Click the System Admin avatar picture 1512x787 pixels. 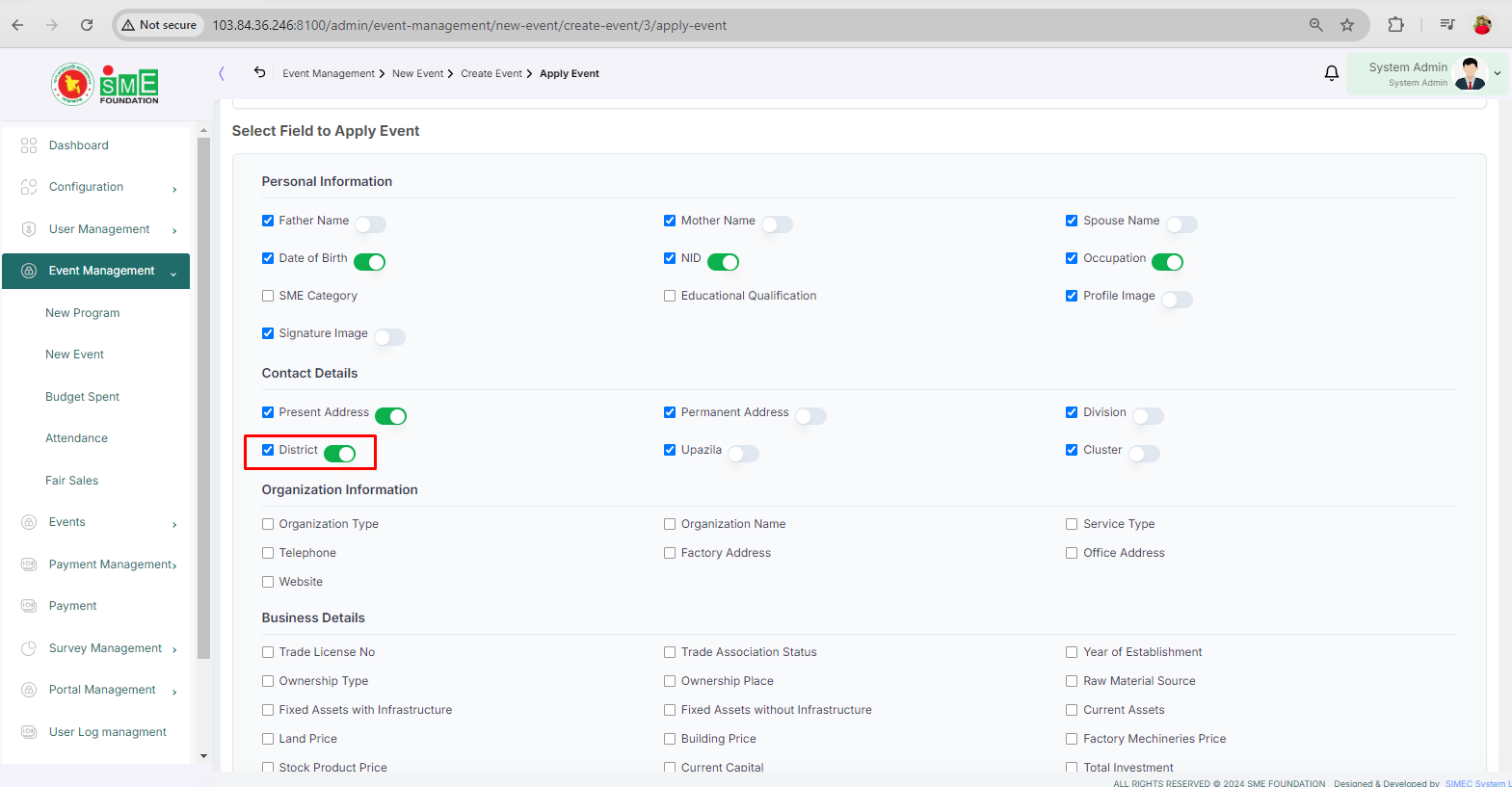(1471, 73)
